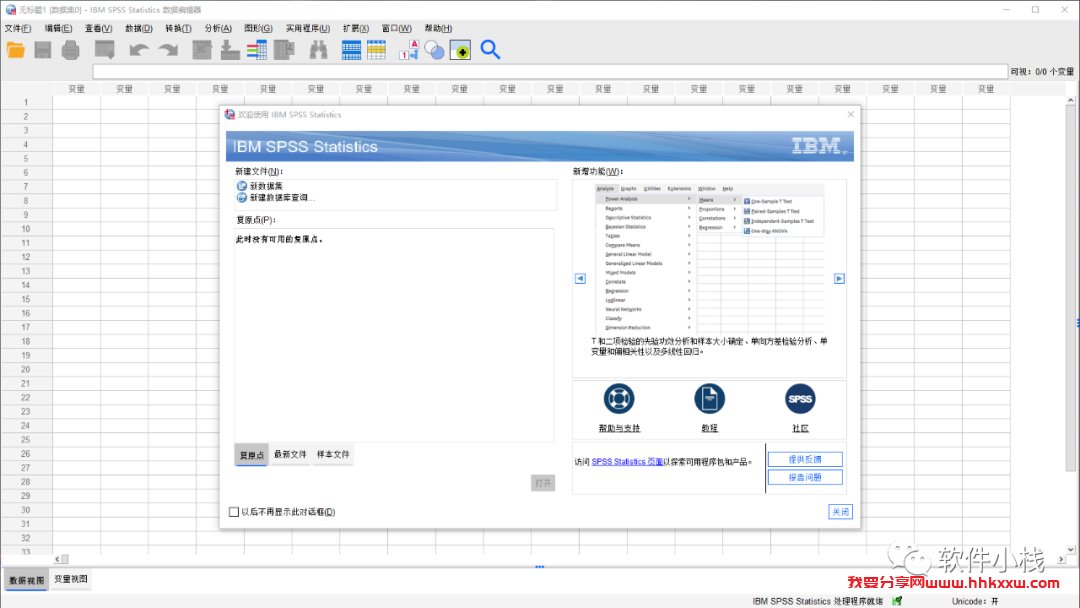Click the yellow table Select Cases icon

[377, 50]
